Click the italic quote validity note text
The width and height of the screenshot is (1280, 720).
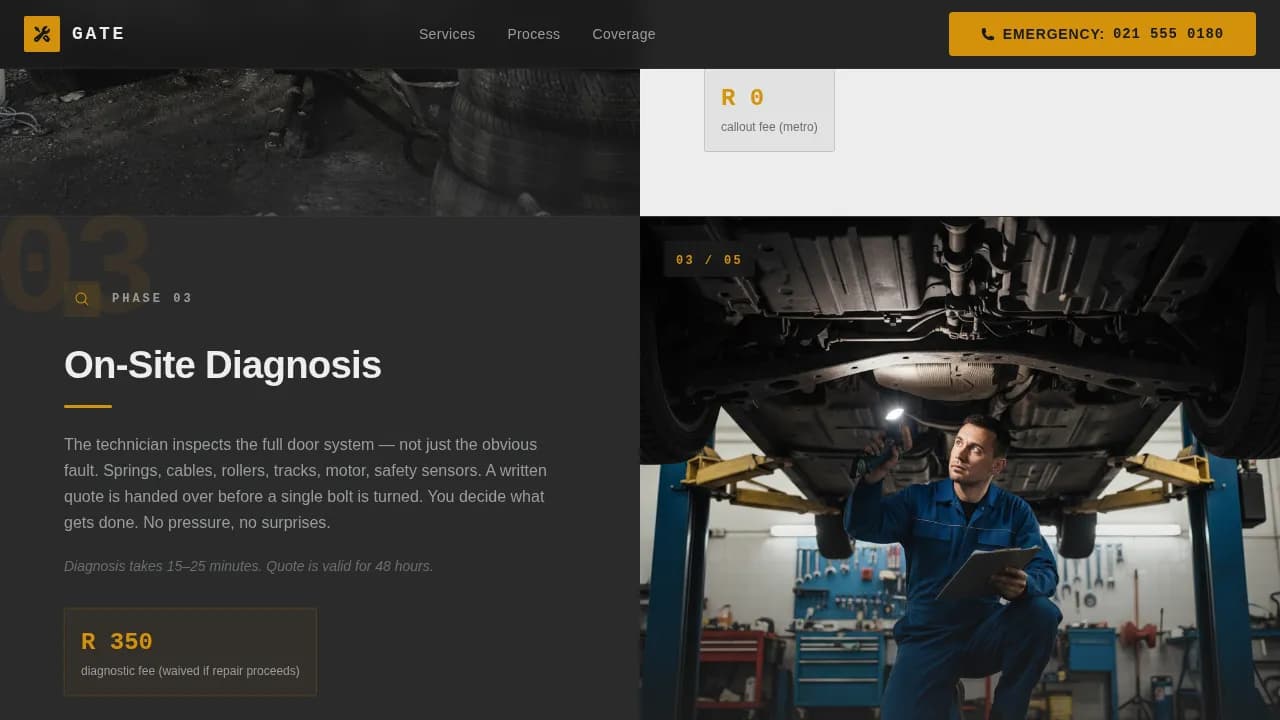pyautogui.click(x=248, y=565)
